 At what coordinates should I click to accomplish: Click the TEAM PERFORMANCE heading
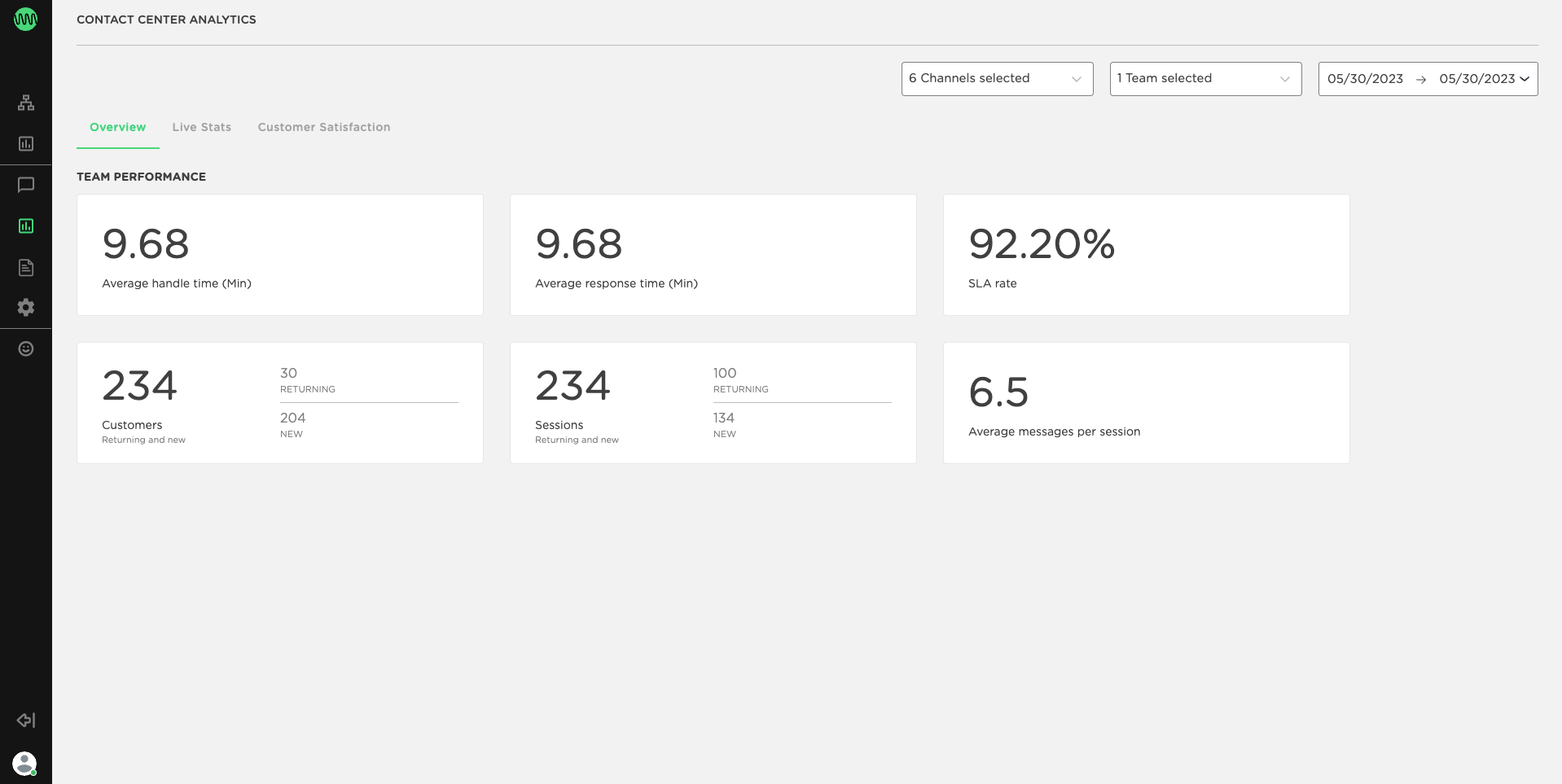(x=141, y=177)
